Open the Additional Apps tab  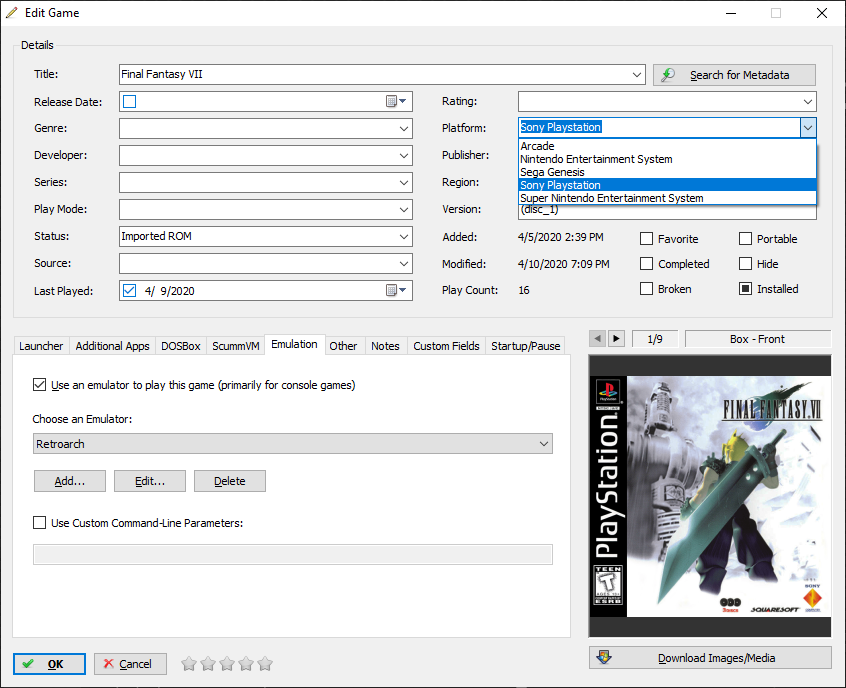(x=112, y=346)
